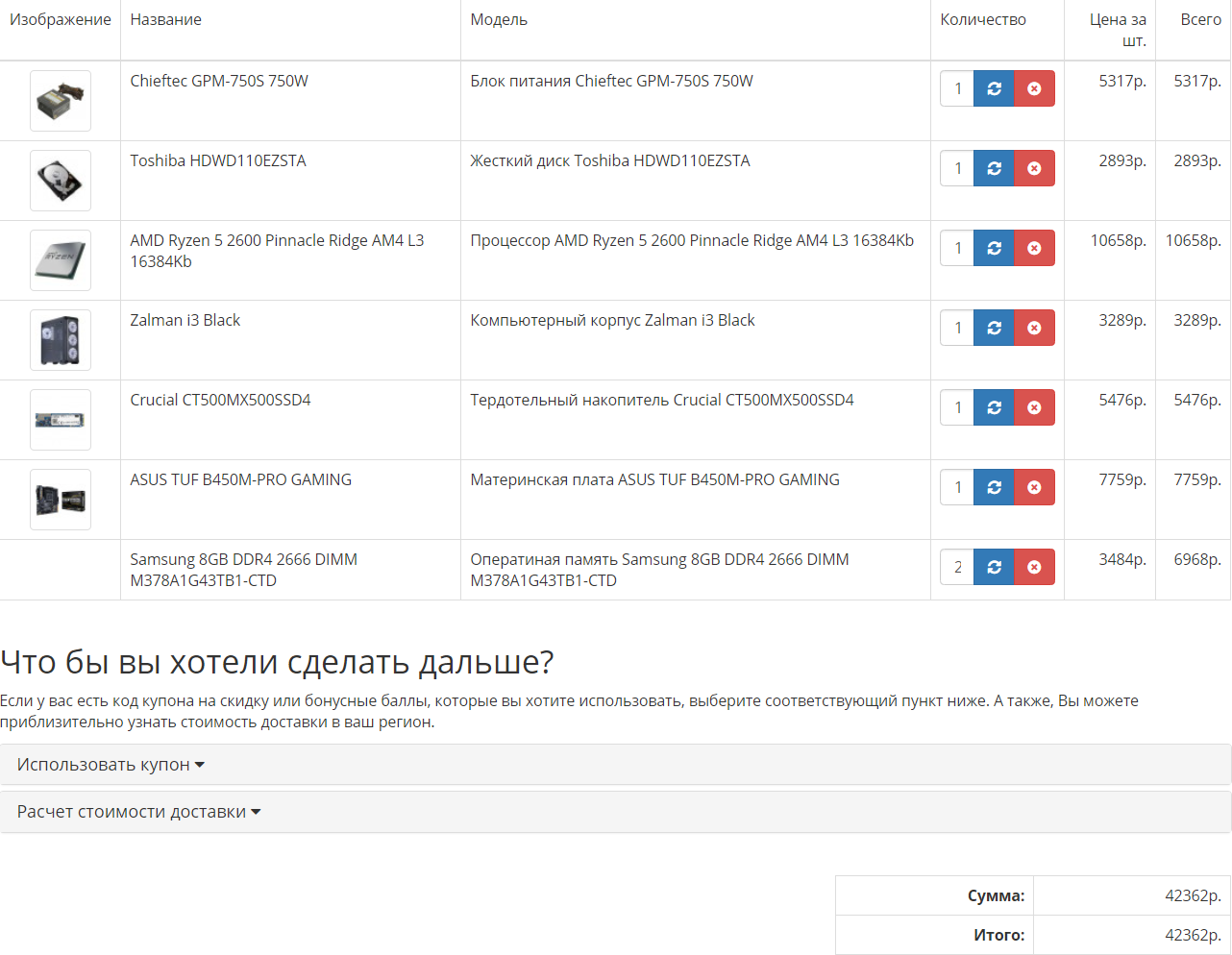Image resolution: width=1232 pixels, height=955 pixels.
Task: Click the Samsung memory unit price 3484р.
Action: pos(1122,559)
